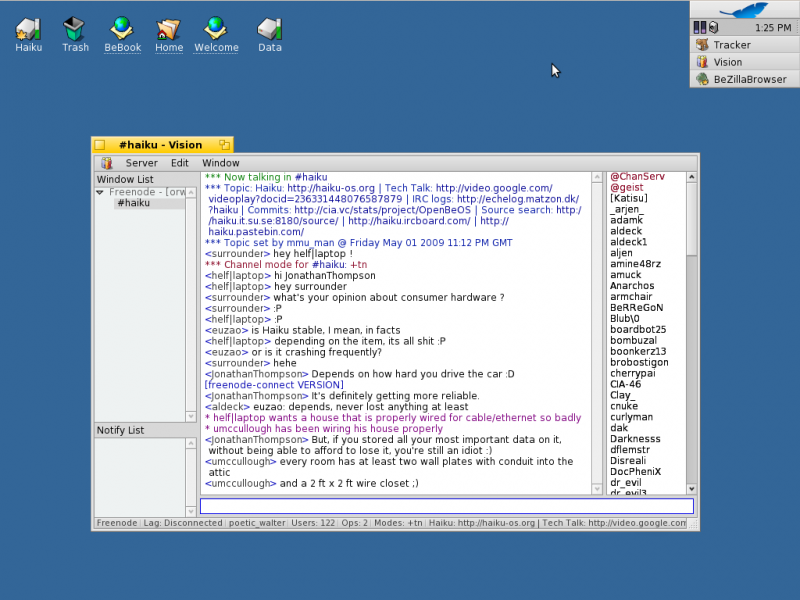The width and height of the screenshot is (800, 600).
Task: Open the Edit menu
Action: 180,163
